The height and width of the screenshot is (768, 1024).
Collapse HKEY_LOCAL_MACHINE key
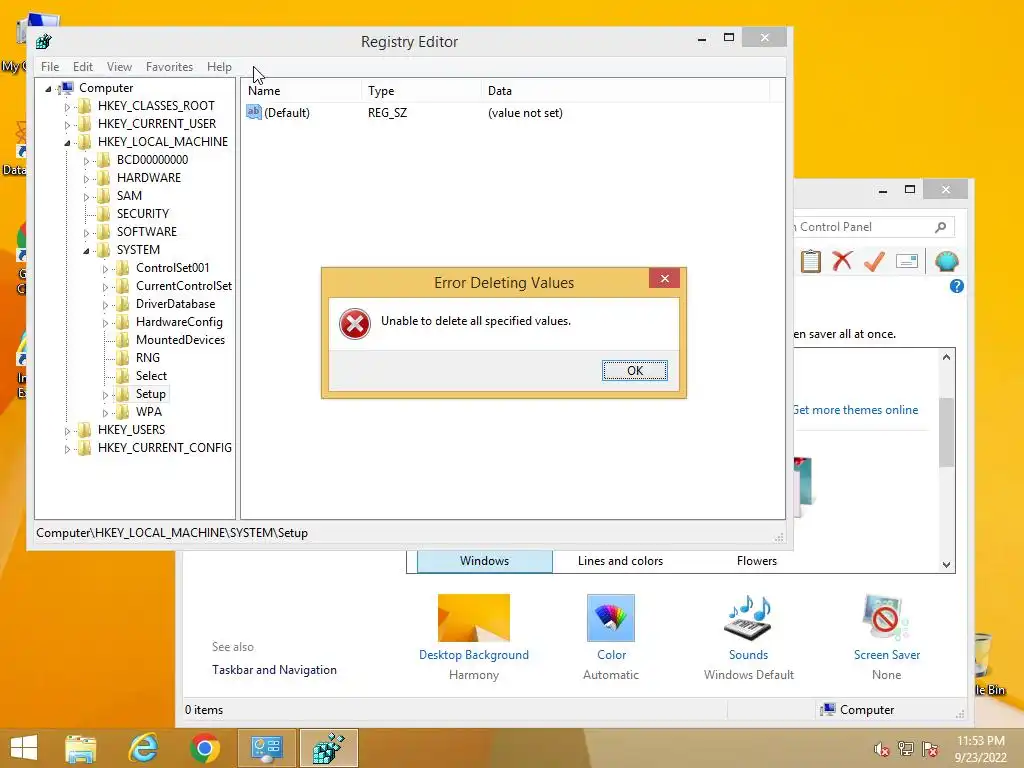tap(67, 142)
